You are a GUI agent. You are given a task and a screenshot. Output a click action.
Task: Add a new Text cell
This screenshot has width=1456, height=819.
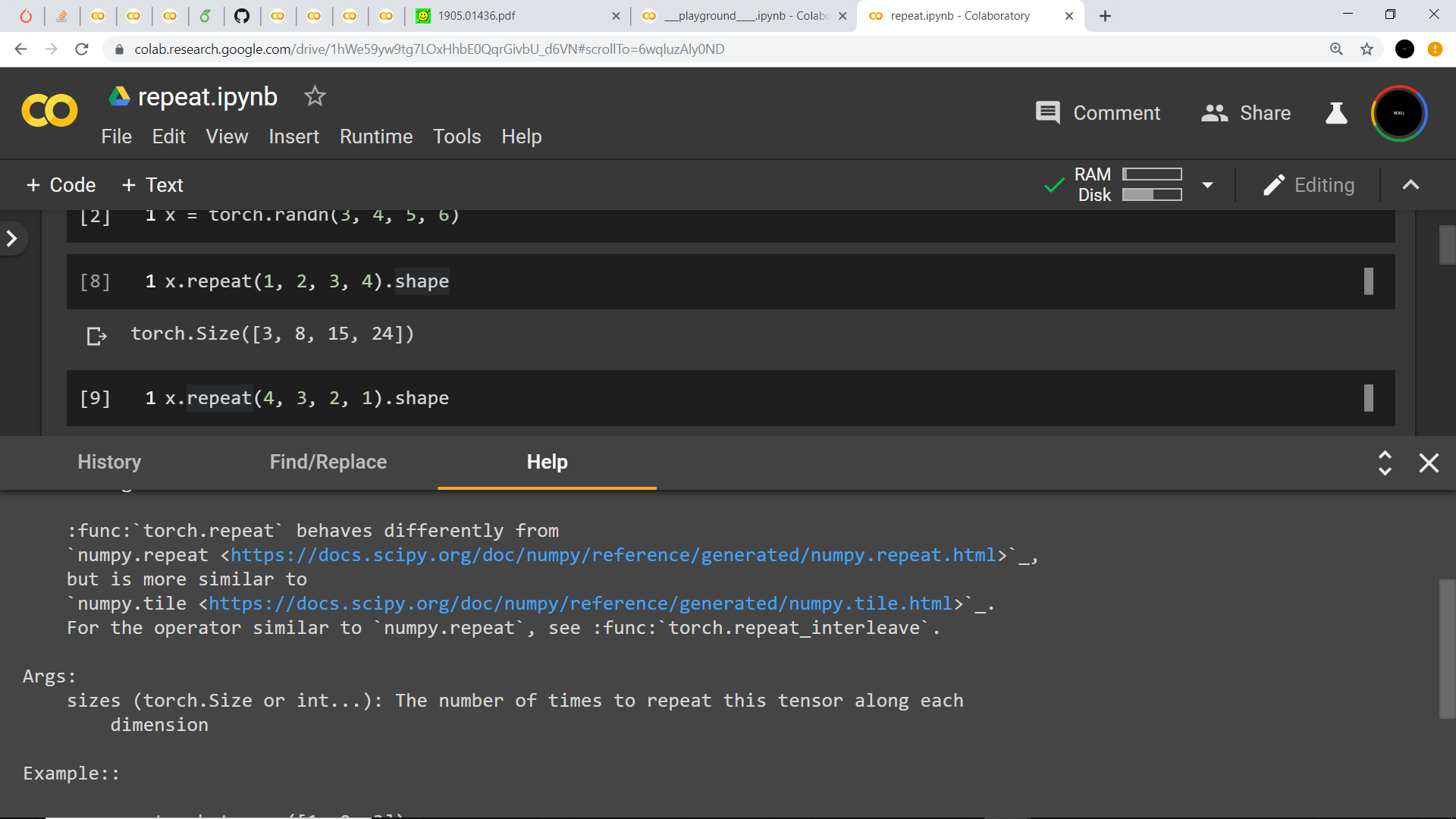point(152,184)
